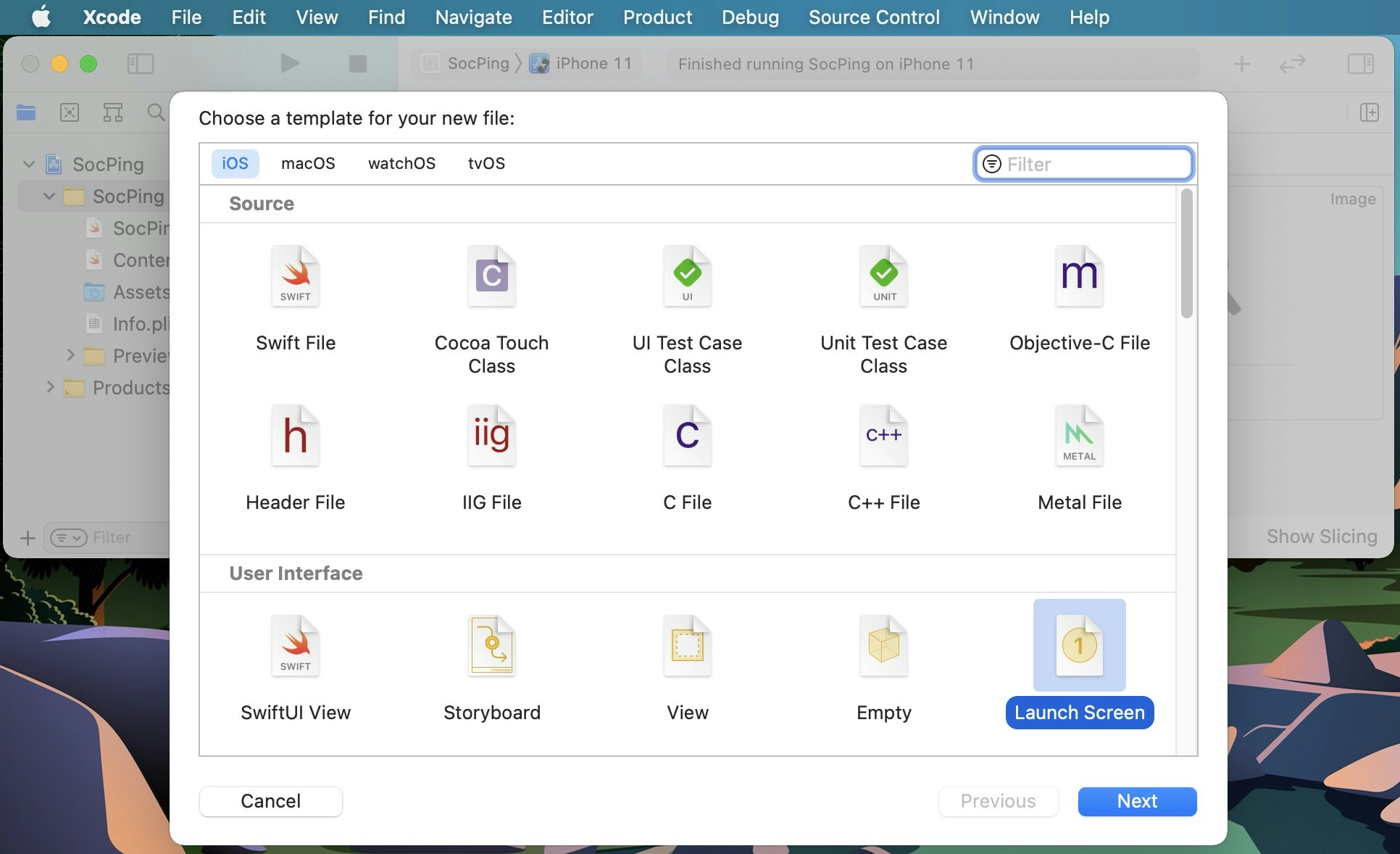Screen dimensions: 1400x854
Task: Run the SocPing scheme
Action: tap(290, 64)
